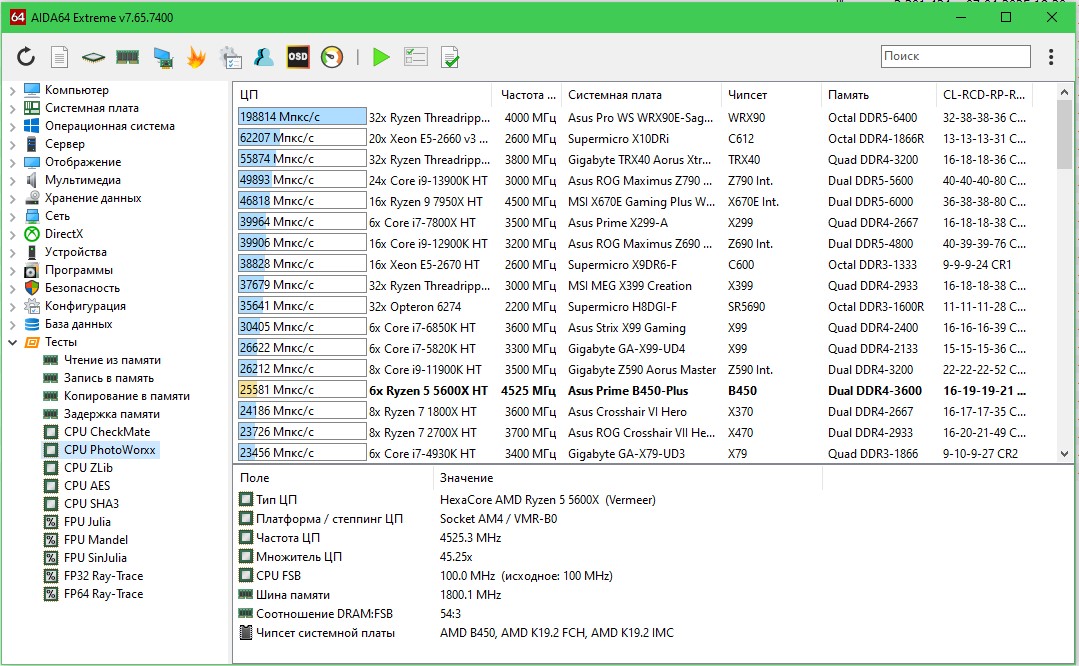Select Сеть in the sidebar tree

click(57, 216)
